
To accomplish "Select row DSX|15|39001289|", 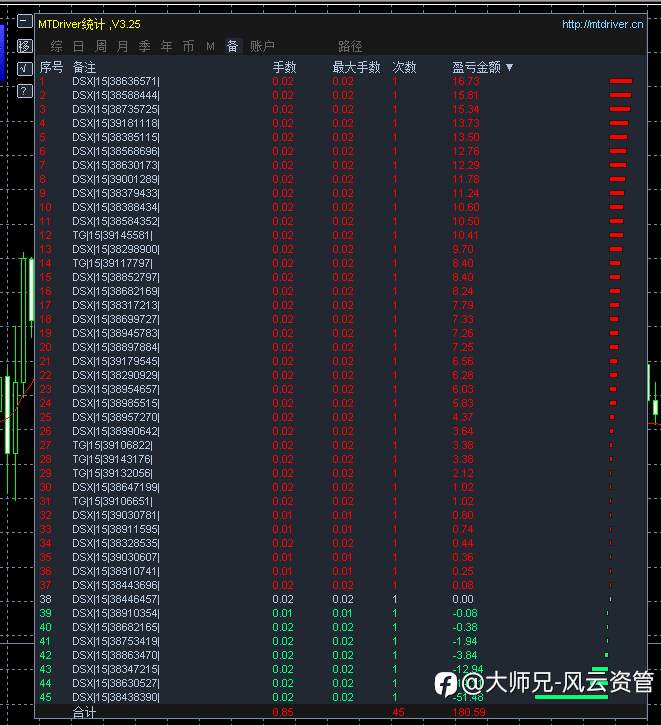I will 341,179.
